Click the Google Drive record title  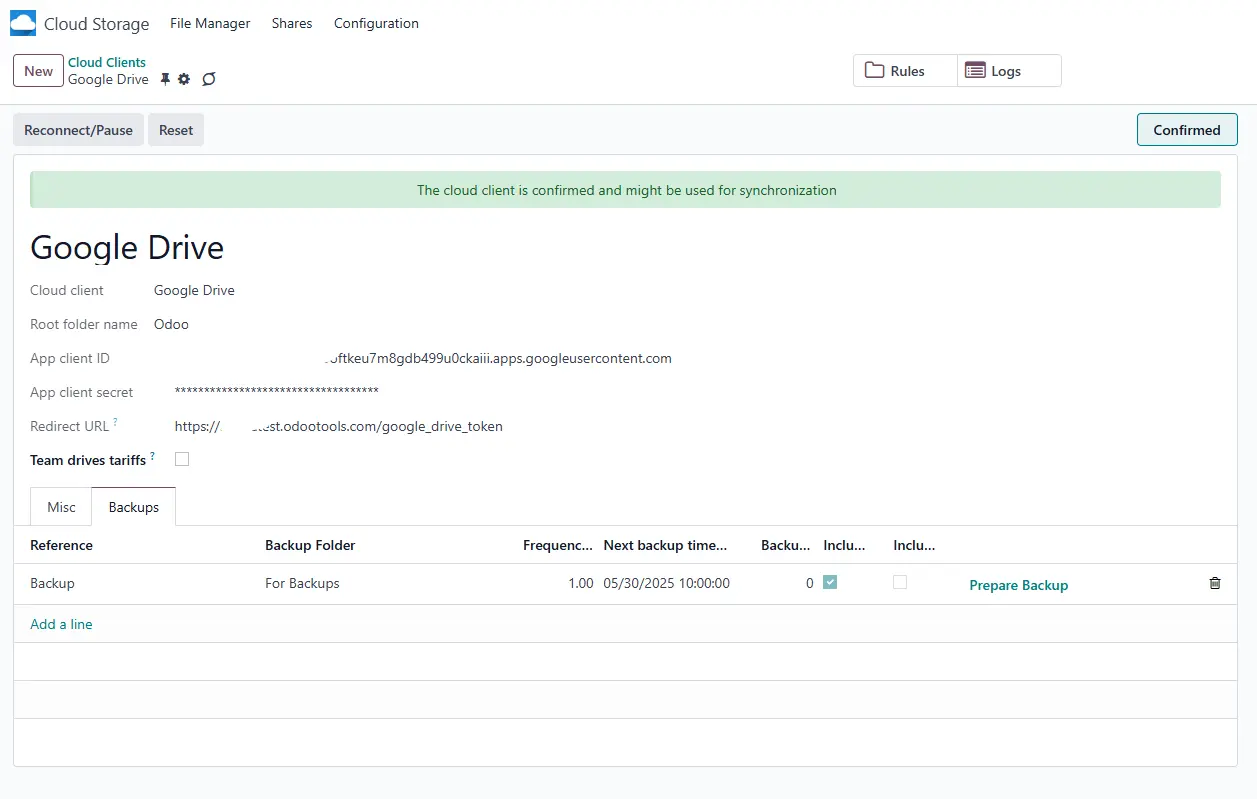(x=127, y=247)
